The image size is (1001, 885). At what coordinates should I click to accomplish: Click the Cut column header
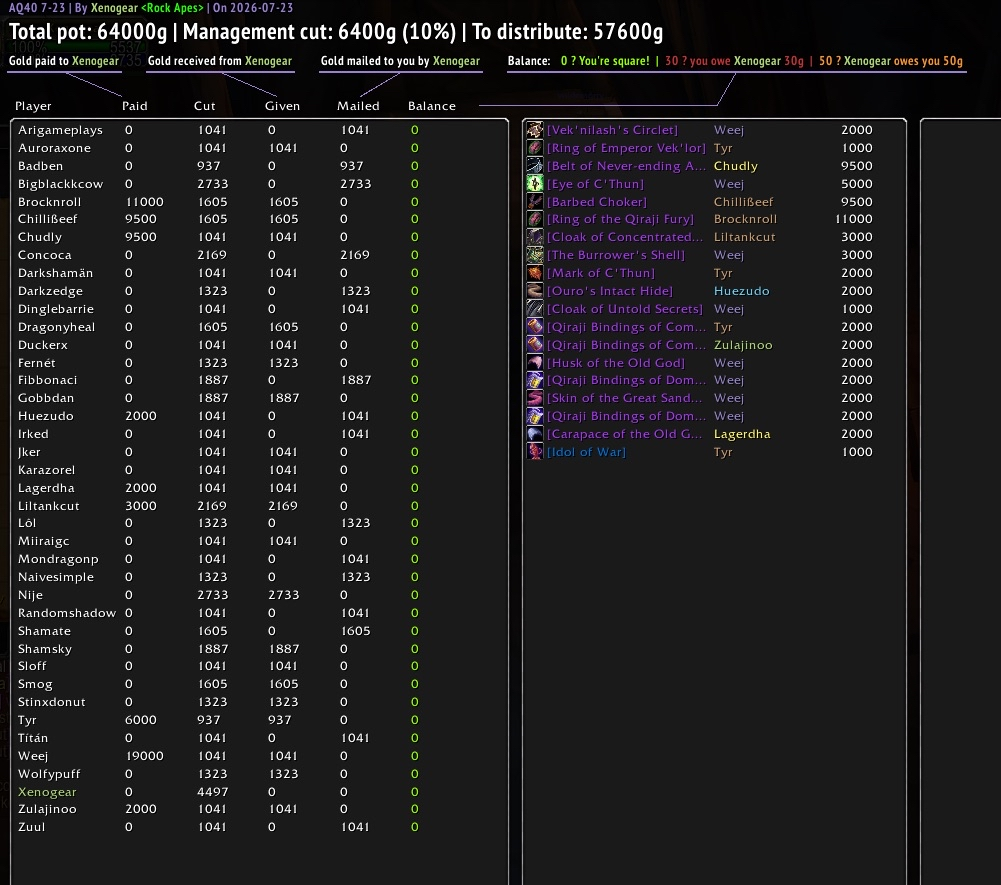pos(205,106)
